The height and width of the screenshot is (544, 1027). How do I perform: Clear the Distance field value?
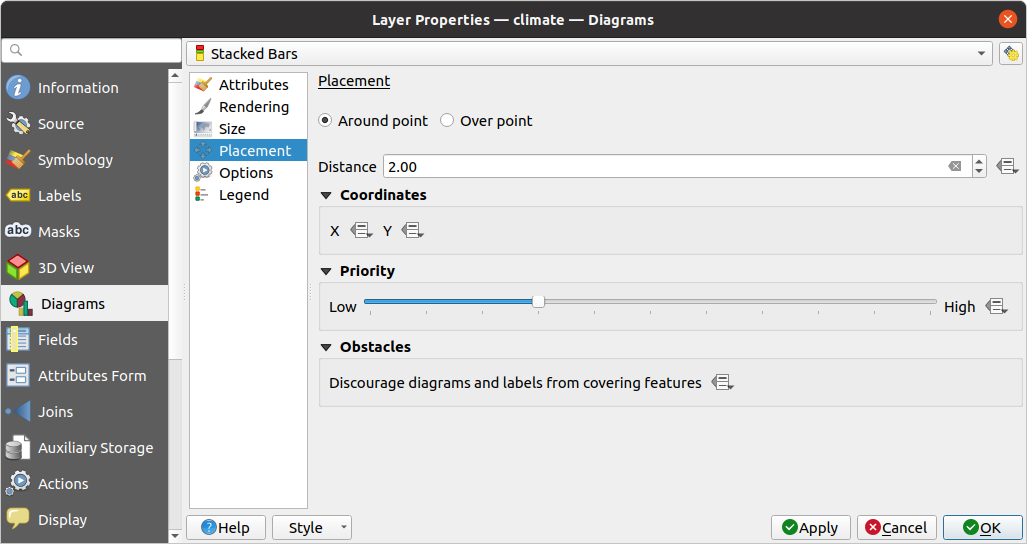tap(955, 167)
